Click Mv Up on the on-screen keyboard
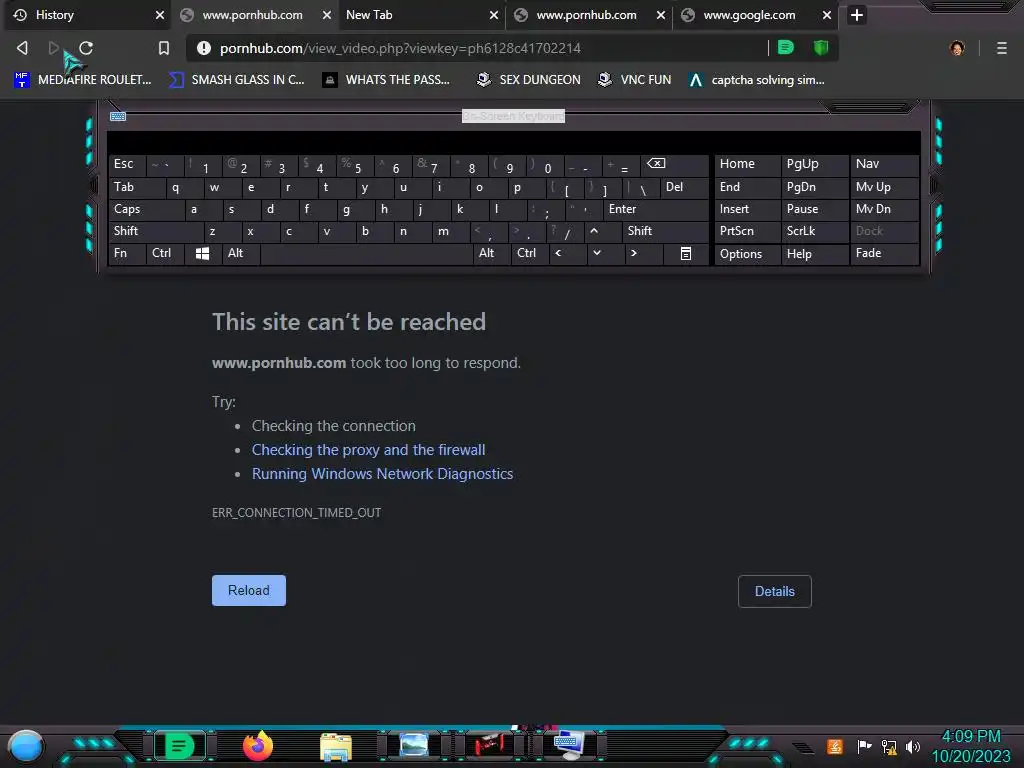 [884, 187]
